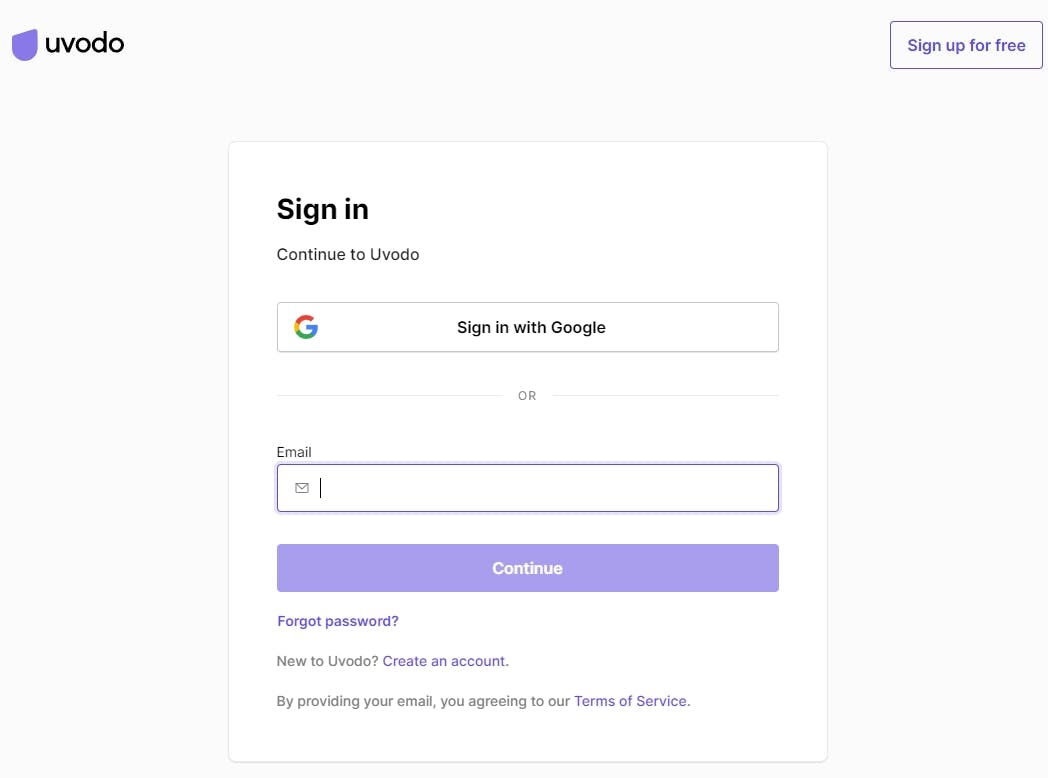Viewport: 1048px width, 778px height.
Task: Click the Uvodo purple shield logo
Action: [x=25, y=44]
